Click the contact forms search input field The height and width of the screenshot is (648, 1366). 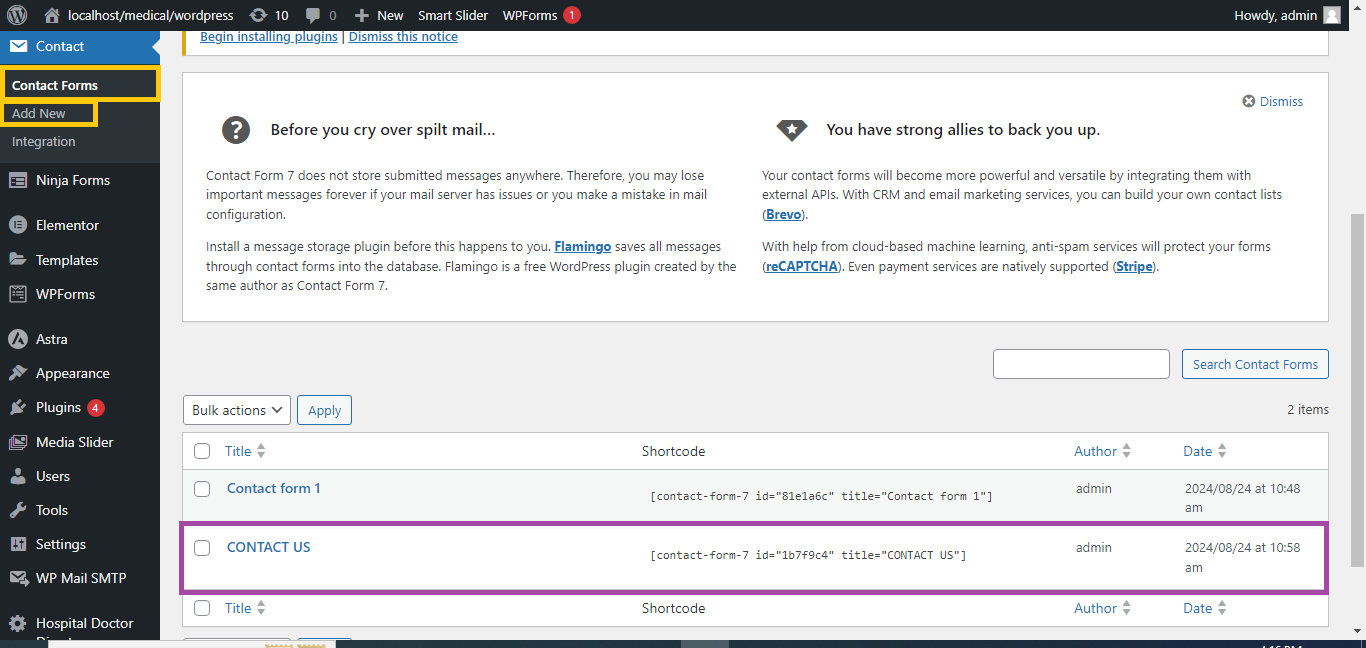pos(1080,364)
